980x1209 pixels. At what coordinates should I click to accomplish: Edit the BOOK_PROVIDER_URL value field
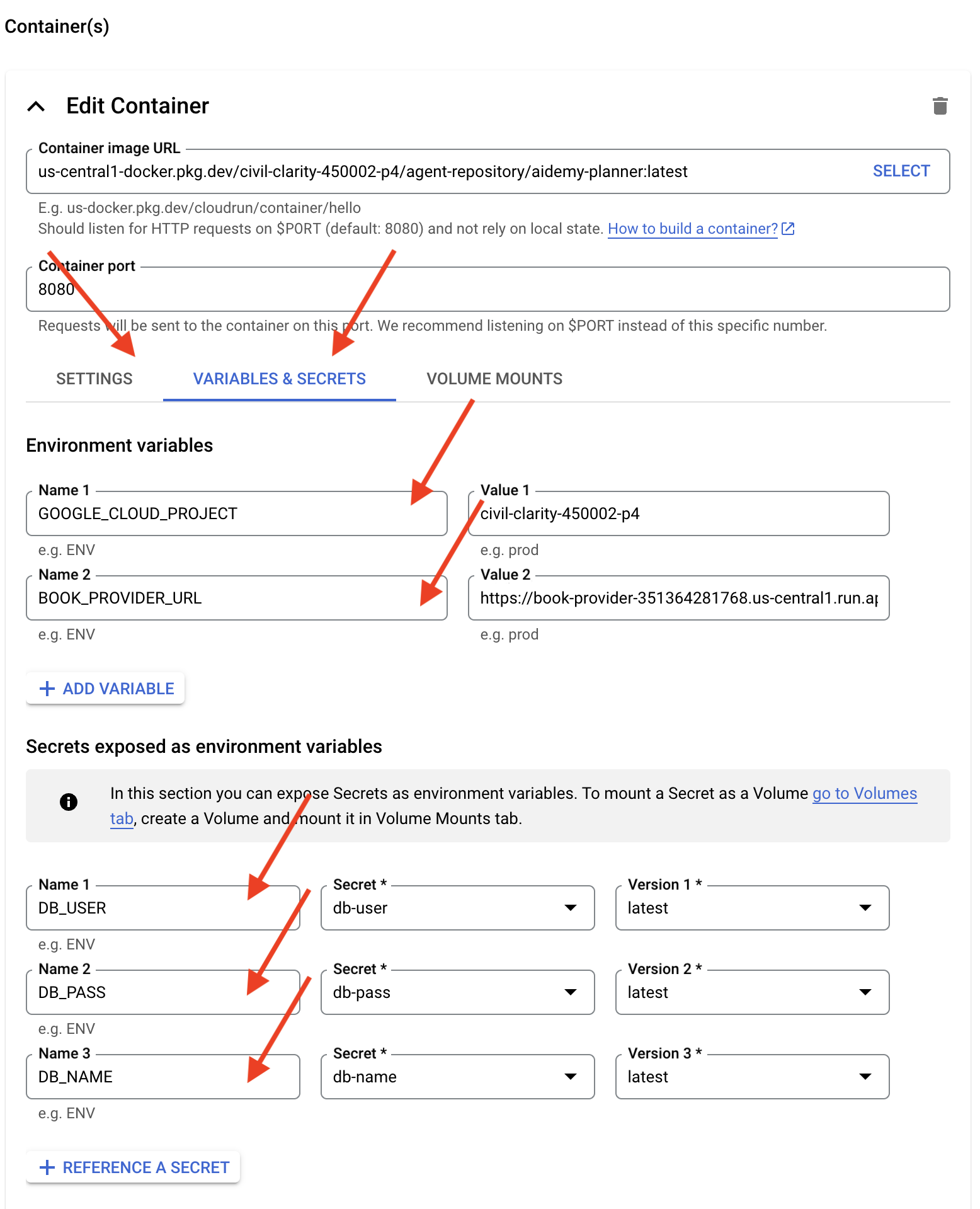(678, 598)
